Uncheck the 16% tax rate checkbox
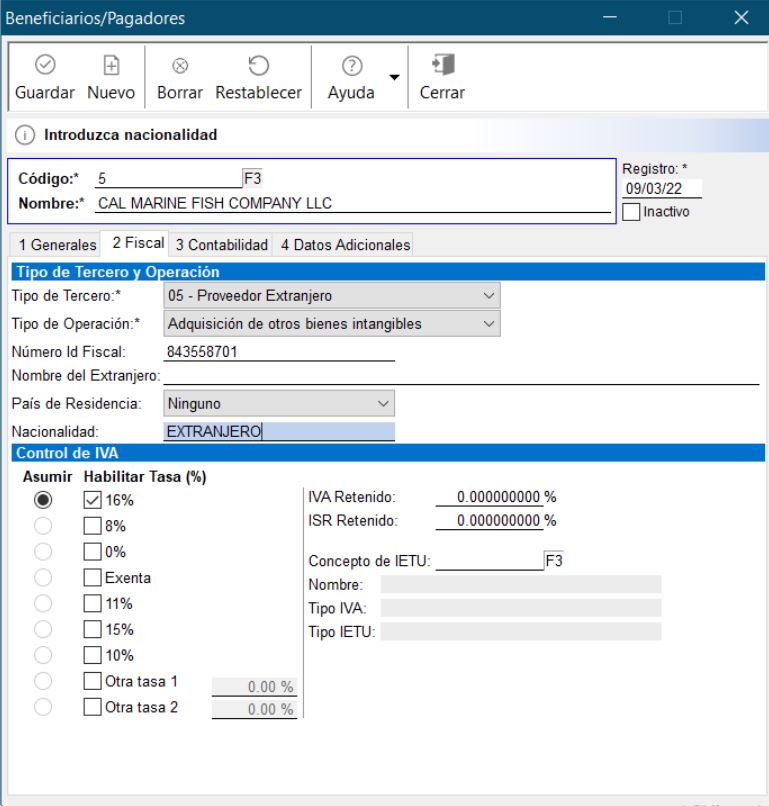This screenshot has width=769, height=806. 93,500
